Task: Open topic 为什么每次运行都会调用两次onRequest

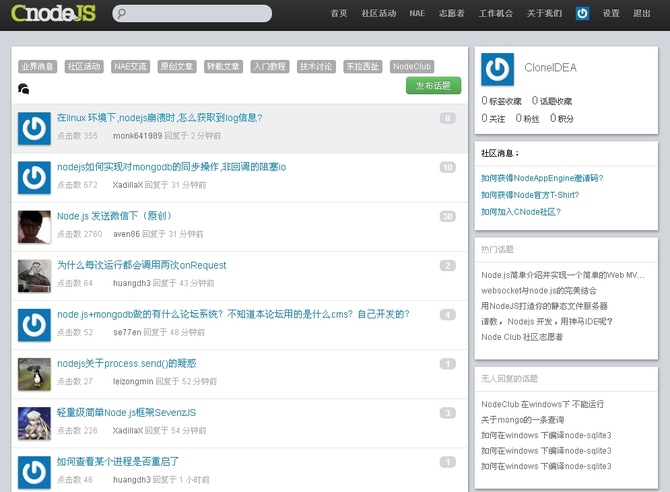Action: point(141,265)
